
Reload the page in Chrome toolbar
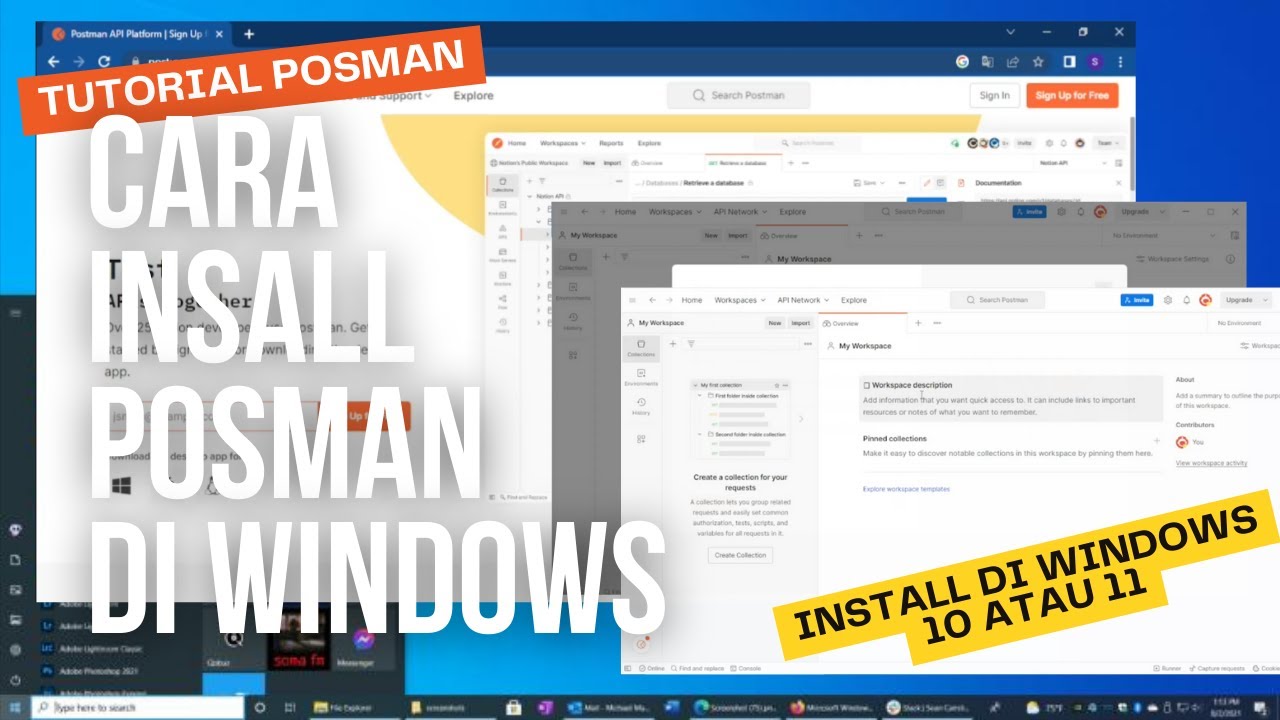coord(105,61)
